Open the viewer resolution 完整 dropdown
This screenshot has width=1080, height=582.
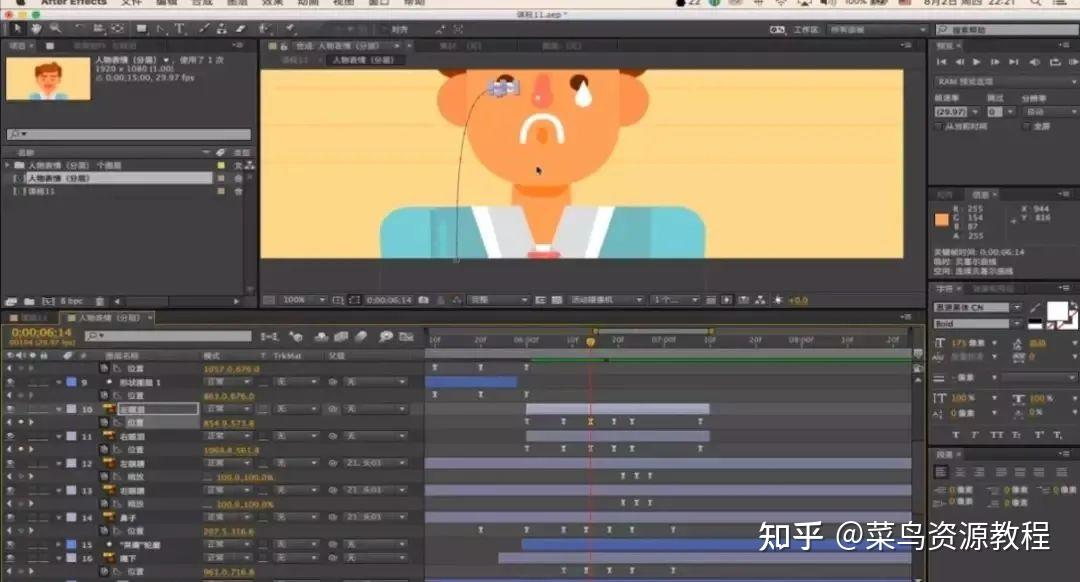pyautogui.click(x=498, y=300)
